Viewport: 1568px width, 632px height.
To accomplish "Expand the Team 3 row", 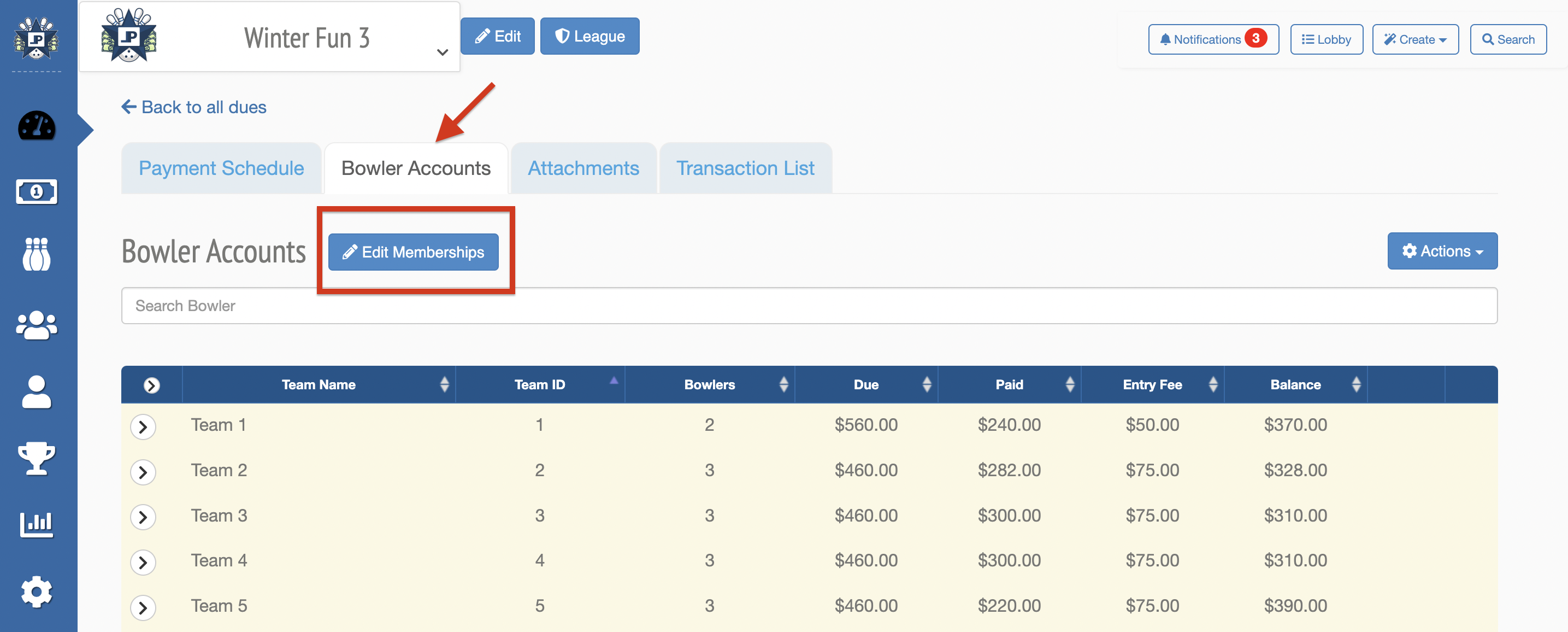I will [143, 517].
